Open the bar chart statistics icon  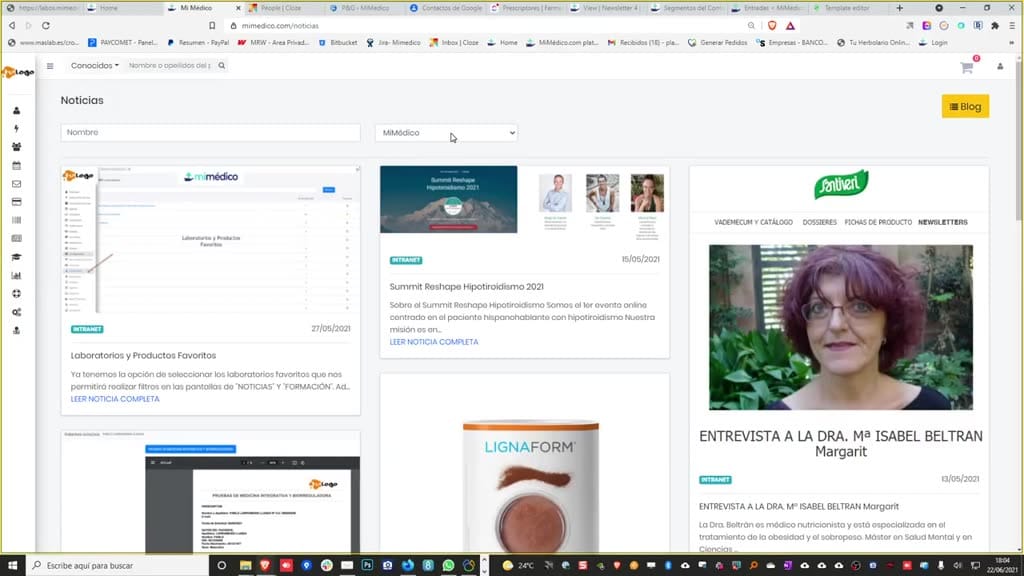click(x=16, y=276)
